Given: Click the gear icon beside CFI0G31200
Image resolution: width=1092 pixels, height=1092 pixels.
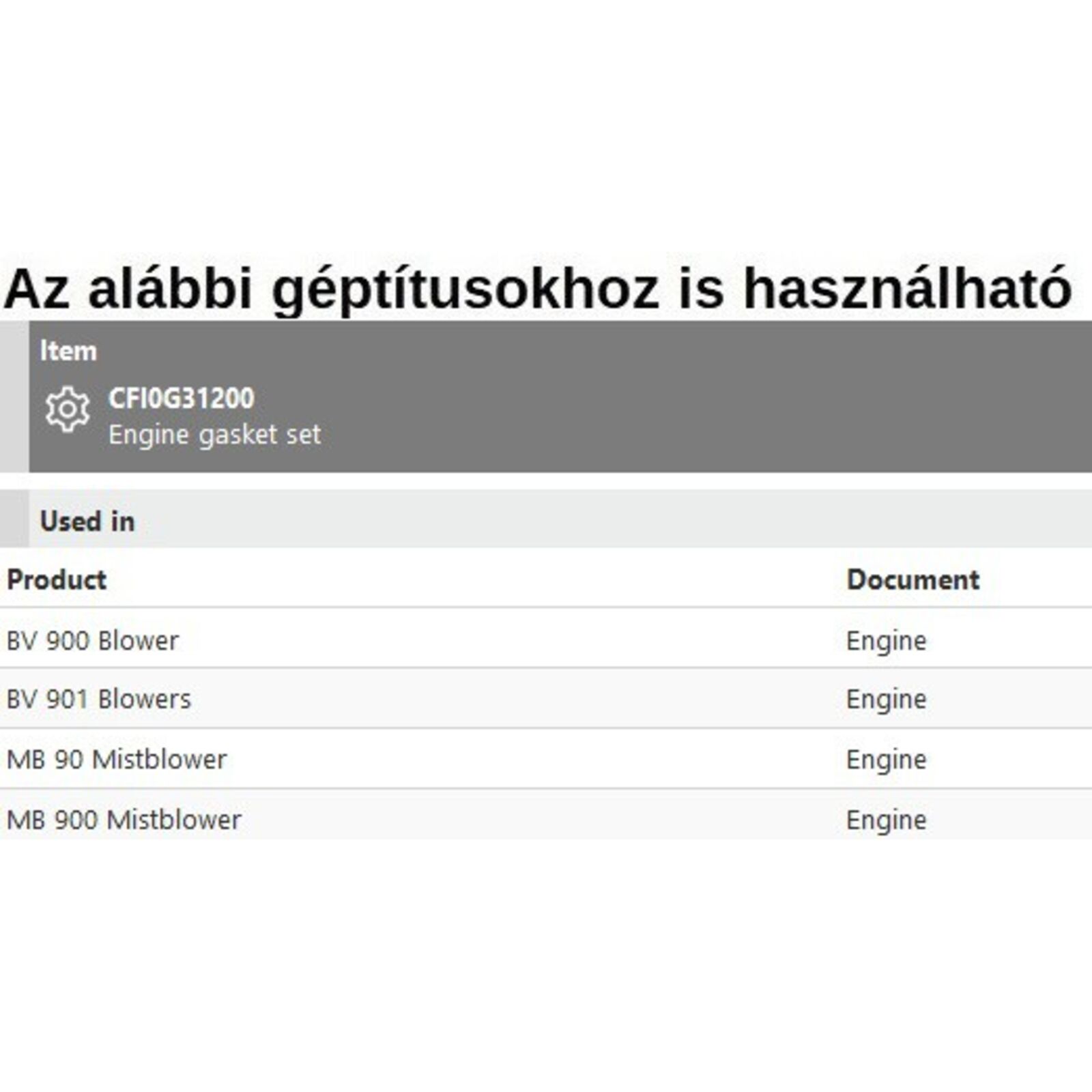Looking at the screenshot, I should point(67,409).
